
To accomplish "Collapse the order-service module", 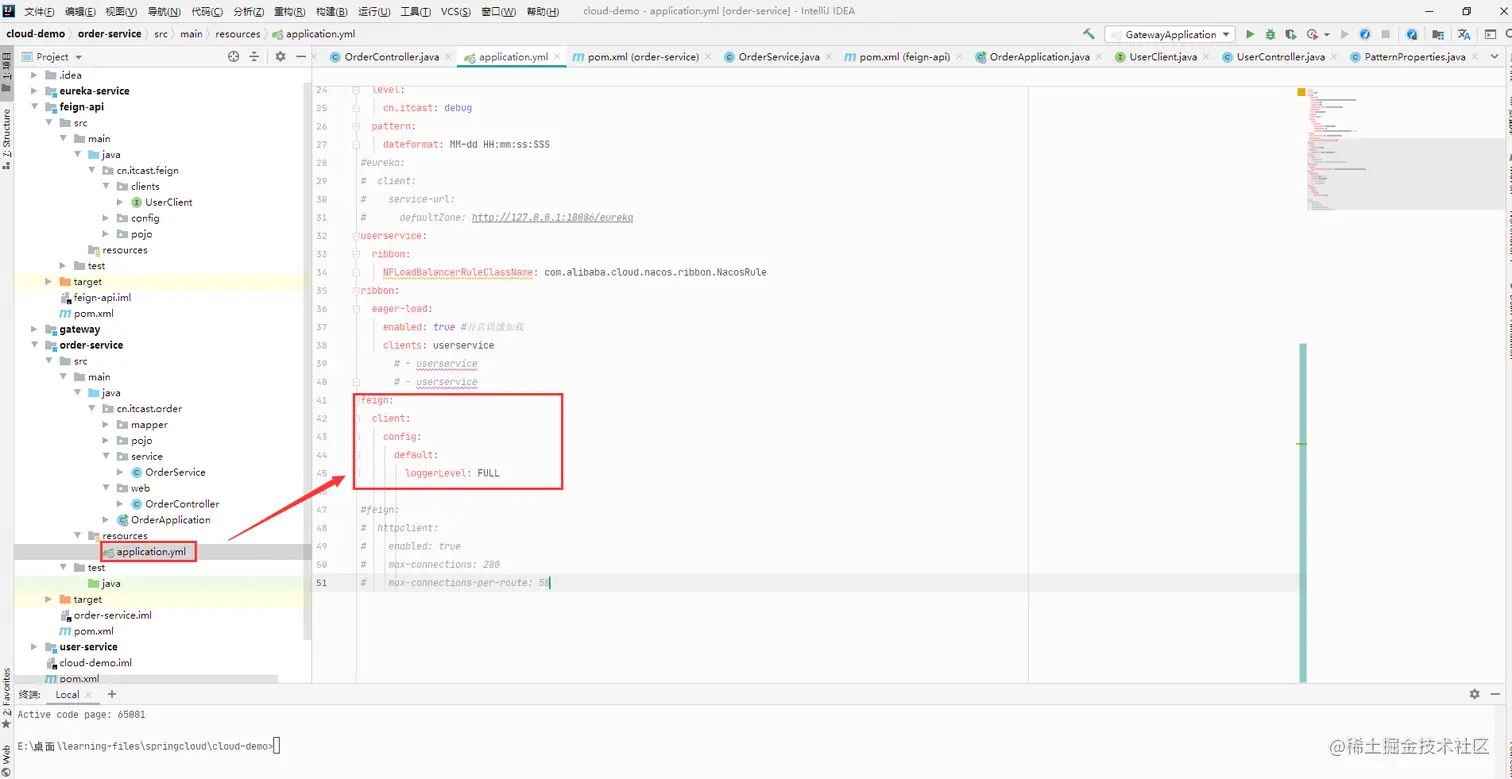I will 35,345.
